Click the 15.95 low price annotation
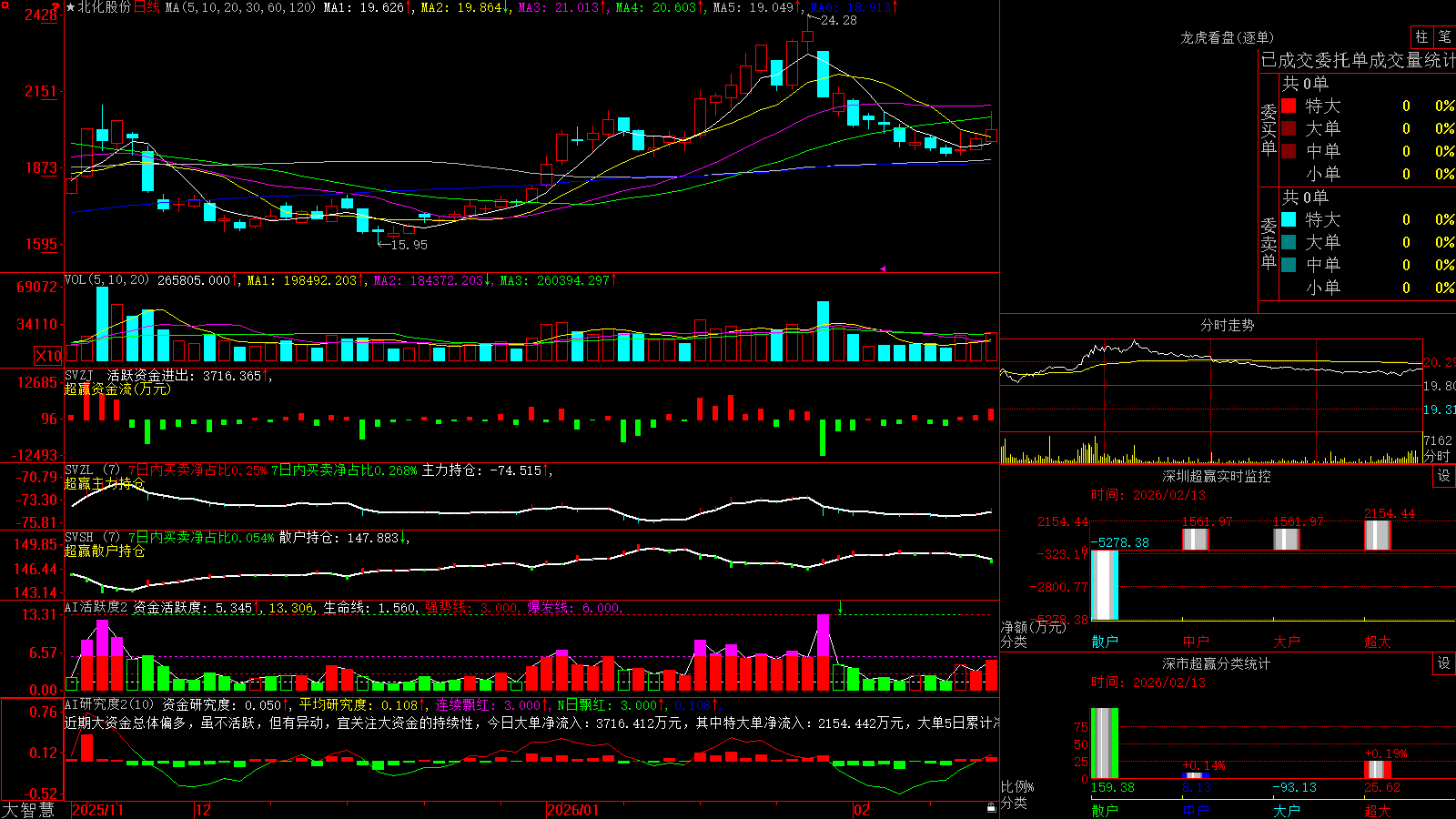The image size is (1456, 819). (x=409, y=245)
